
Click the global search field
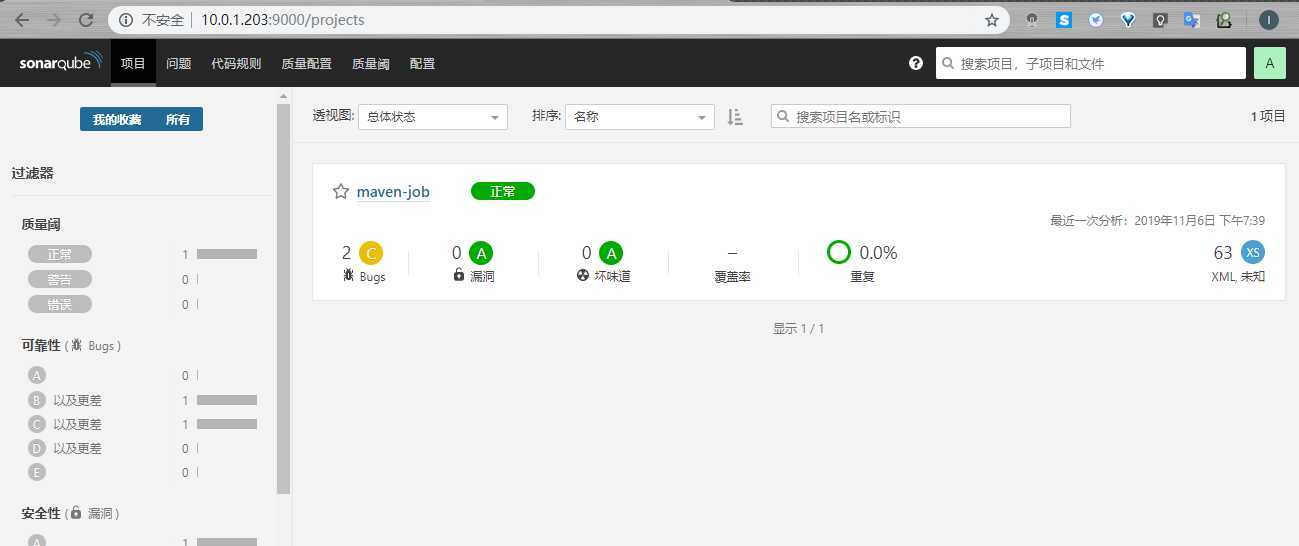(1091, 63)
